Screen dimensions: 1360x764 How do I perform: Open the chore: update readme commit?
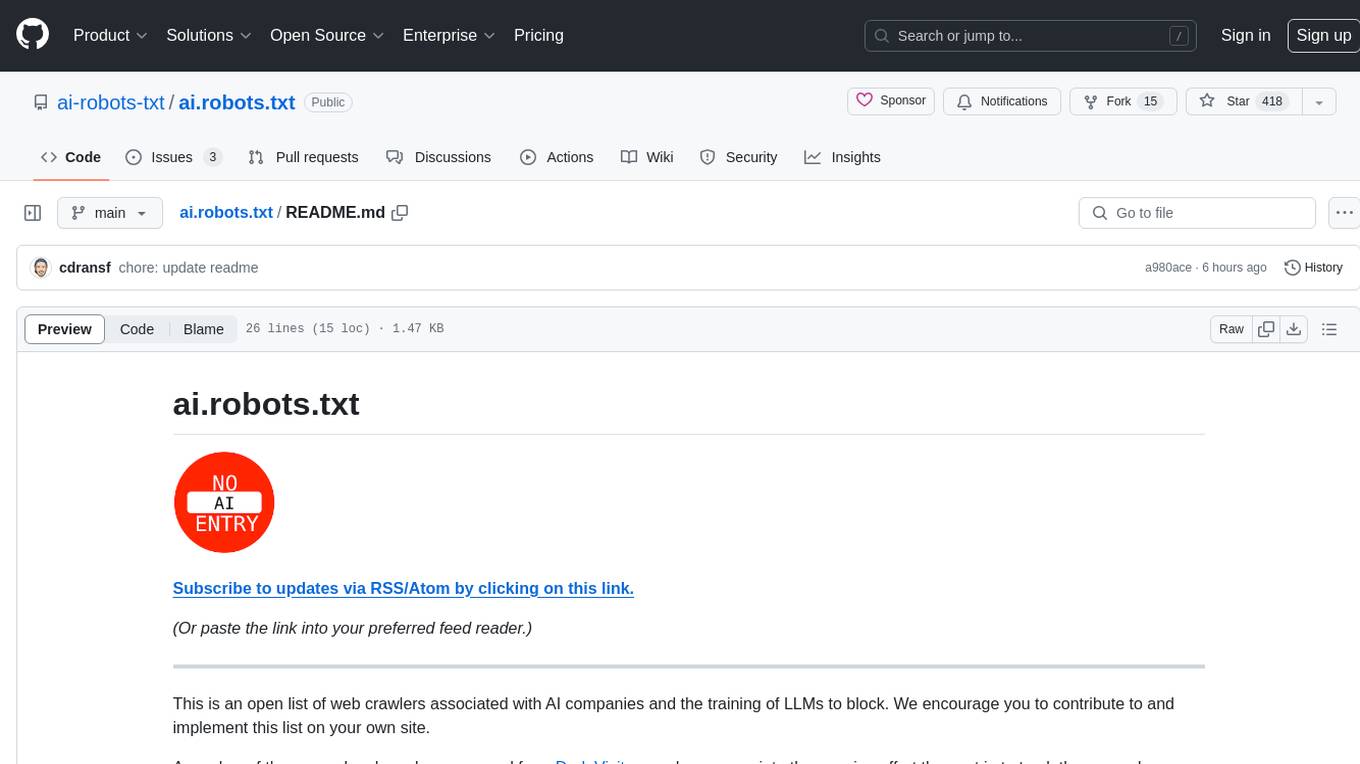coord(189,268)
